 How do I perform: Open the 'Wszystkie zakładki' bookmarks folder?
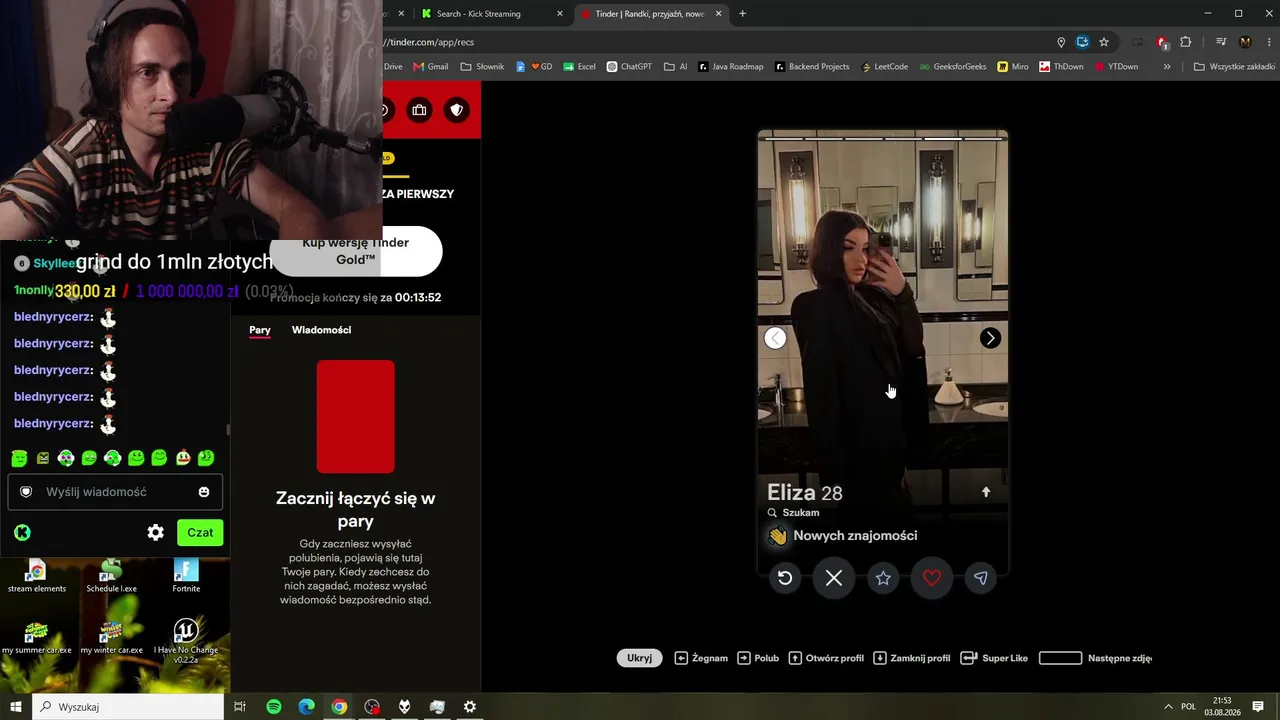[x=1234, y=67]
